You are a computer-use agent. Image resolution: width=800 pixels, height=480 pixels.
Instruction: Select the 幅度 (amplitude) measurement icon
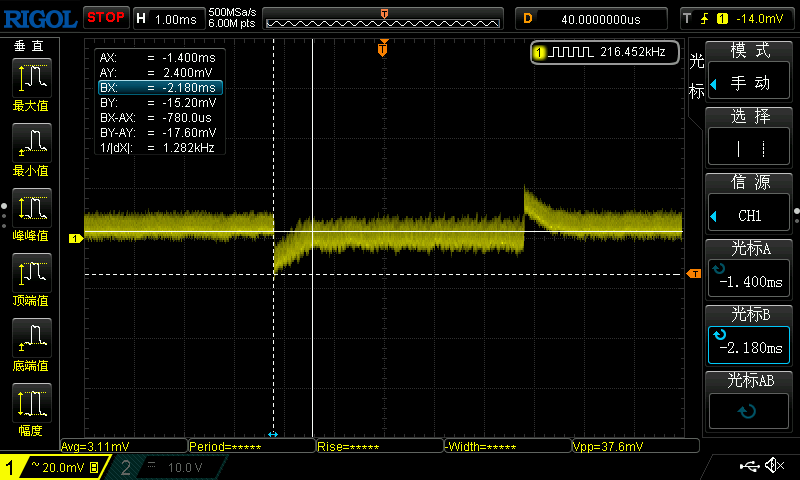32,403
